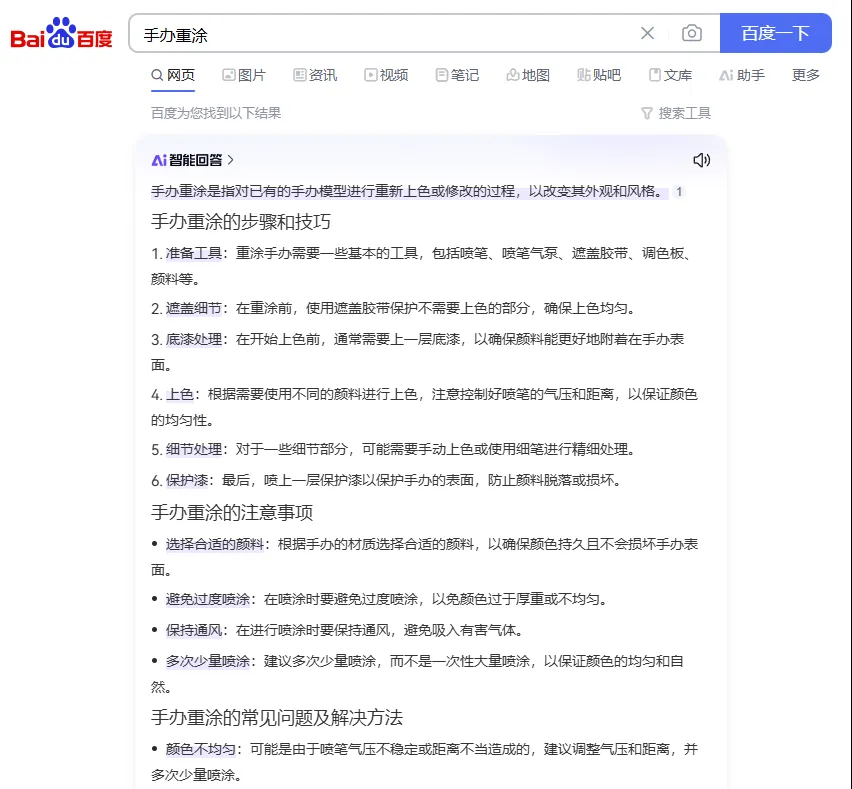Open the 文库 tab
This screenshot has height=789, width=852.
pos(670,75)
